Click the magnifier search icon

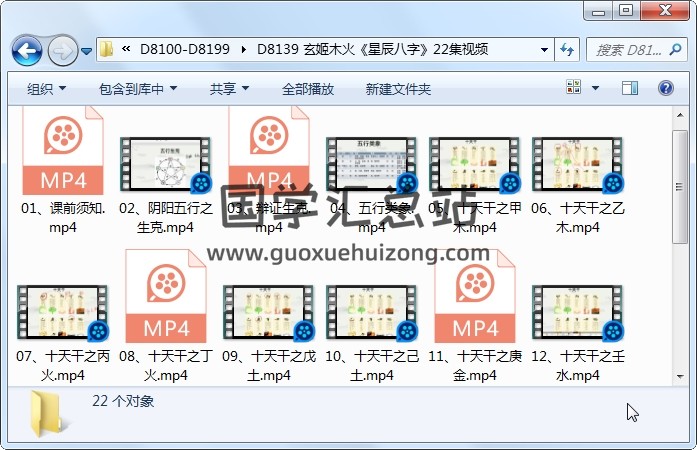click(676, 49)
